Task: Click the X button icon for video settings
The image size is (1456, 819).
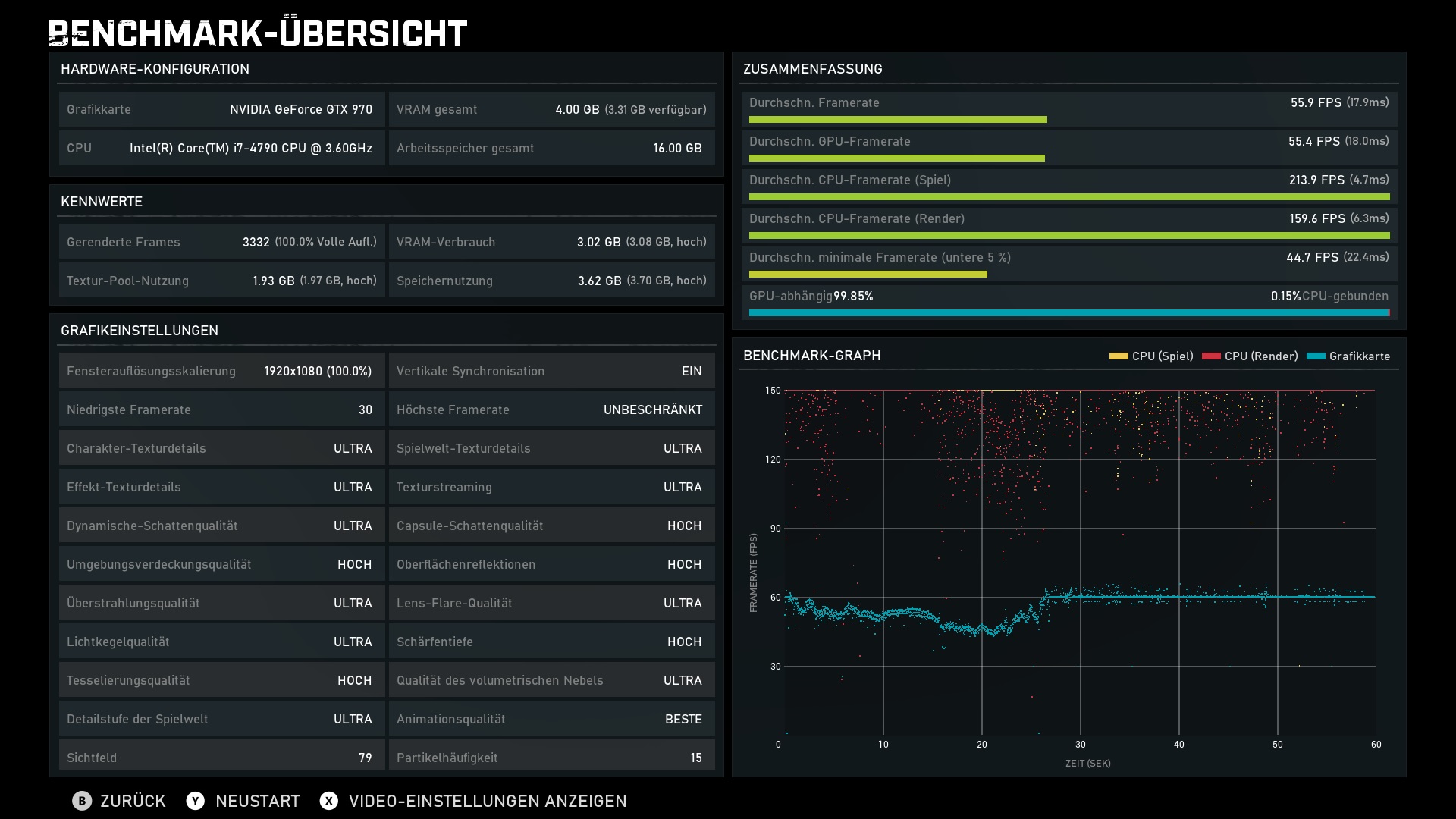Action: tap(328, 801)
